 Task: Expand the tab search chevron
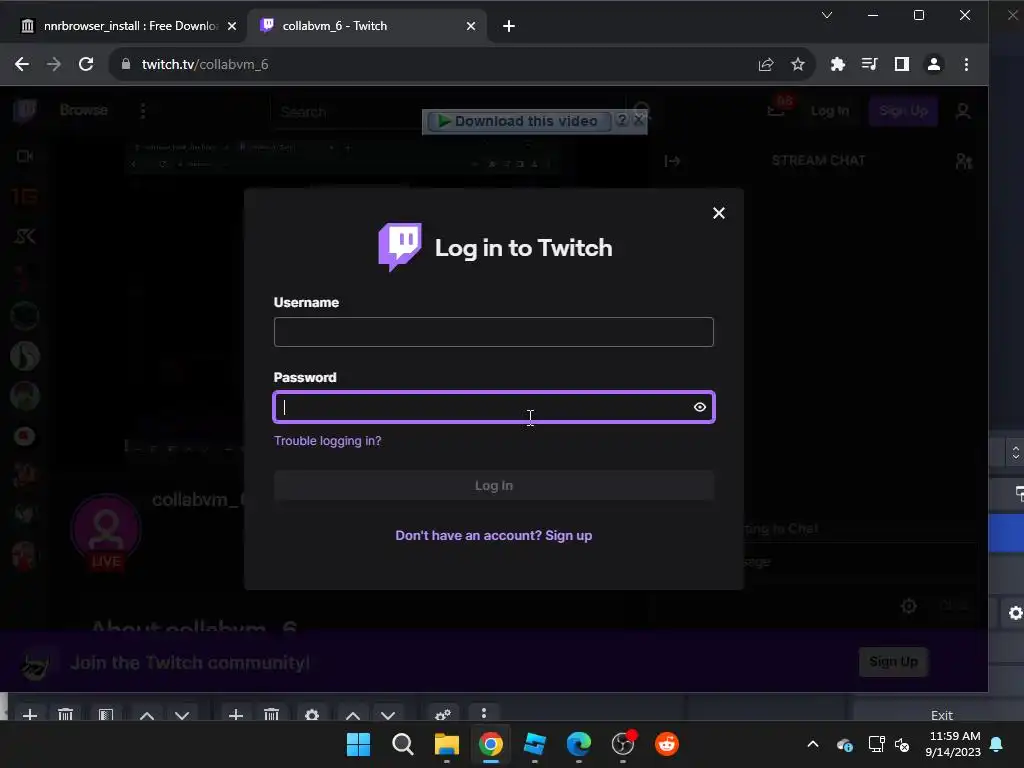click(827, 15)
